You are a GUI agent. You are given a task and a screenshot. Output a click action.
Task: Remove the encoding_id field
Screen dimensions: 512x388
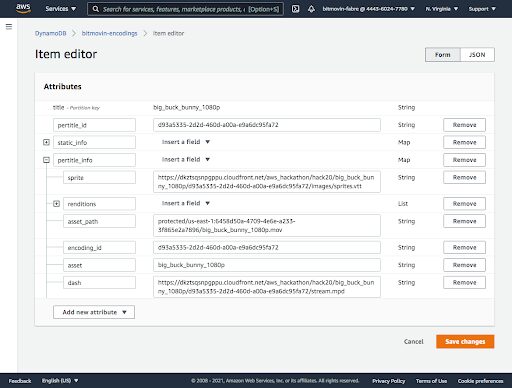tap(464, 248)
